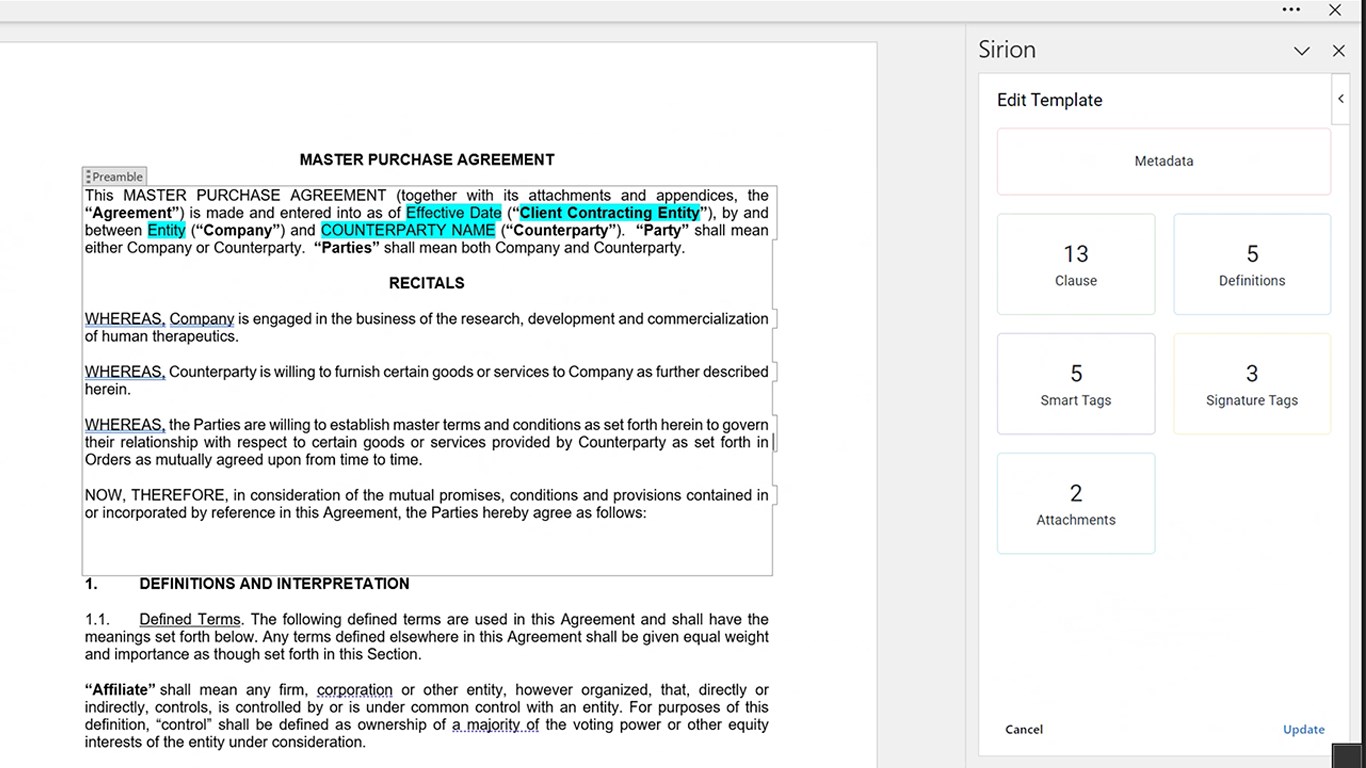Expand the Sirion pane options chevron

[1301, 51]
